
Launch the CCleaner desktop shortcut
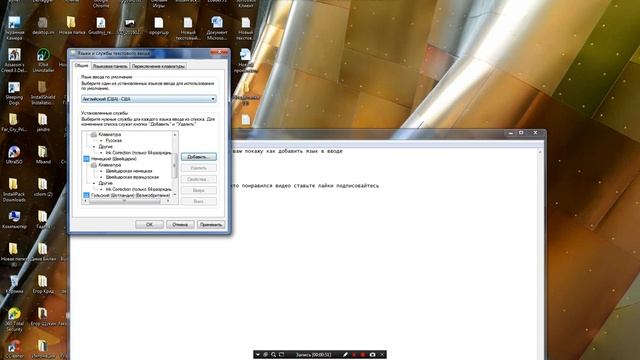pos(14,349)
